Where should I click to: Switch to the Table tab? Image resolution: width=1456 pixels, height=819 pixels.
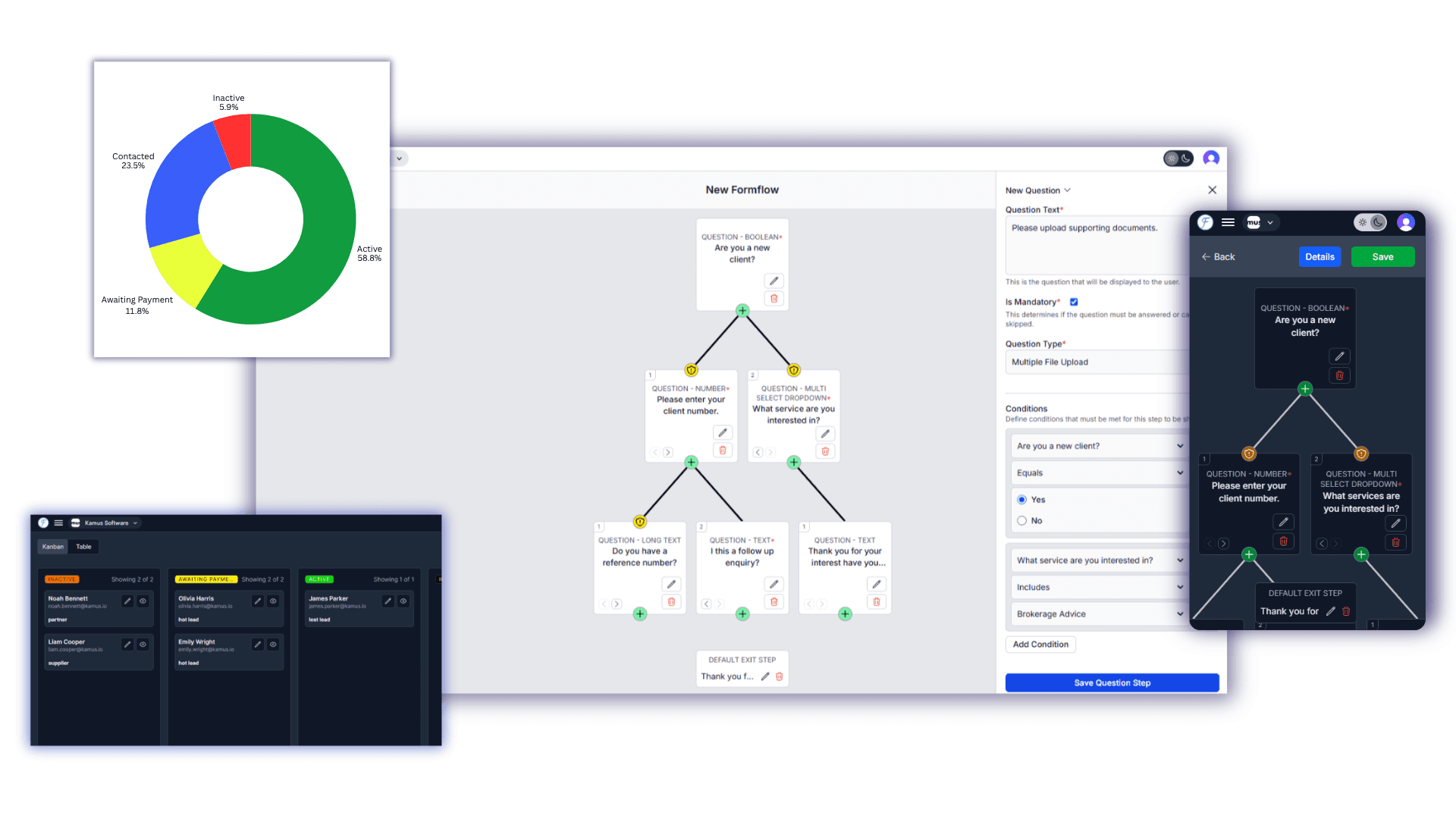point(83,547)
